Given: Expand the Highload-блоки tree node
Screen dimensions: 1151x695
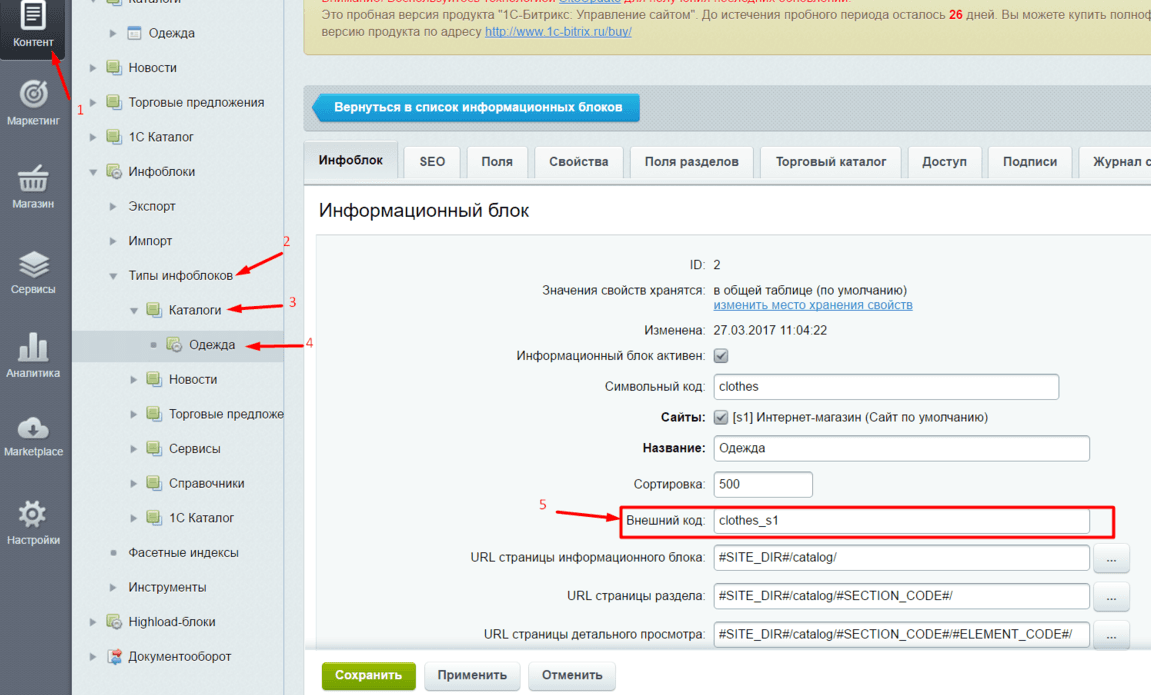Looking at the screenshot, I should (93, 622).
